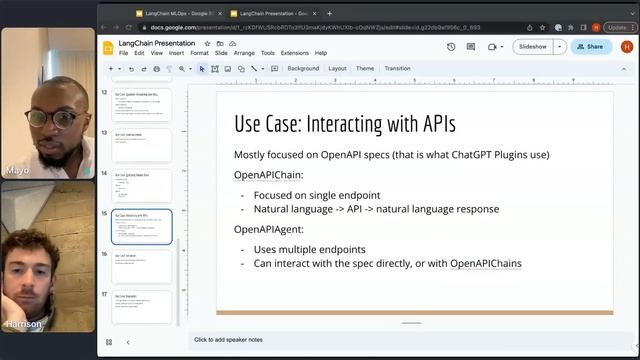Close the LangChain MLOps browser tab
Image resolution: width=640 pixels, height=360 pixels.
point(220,13)
